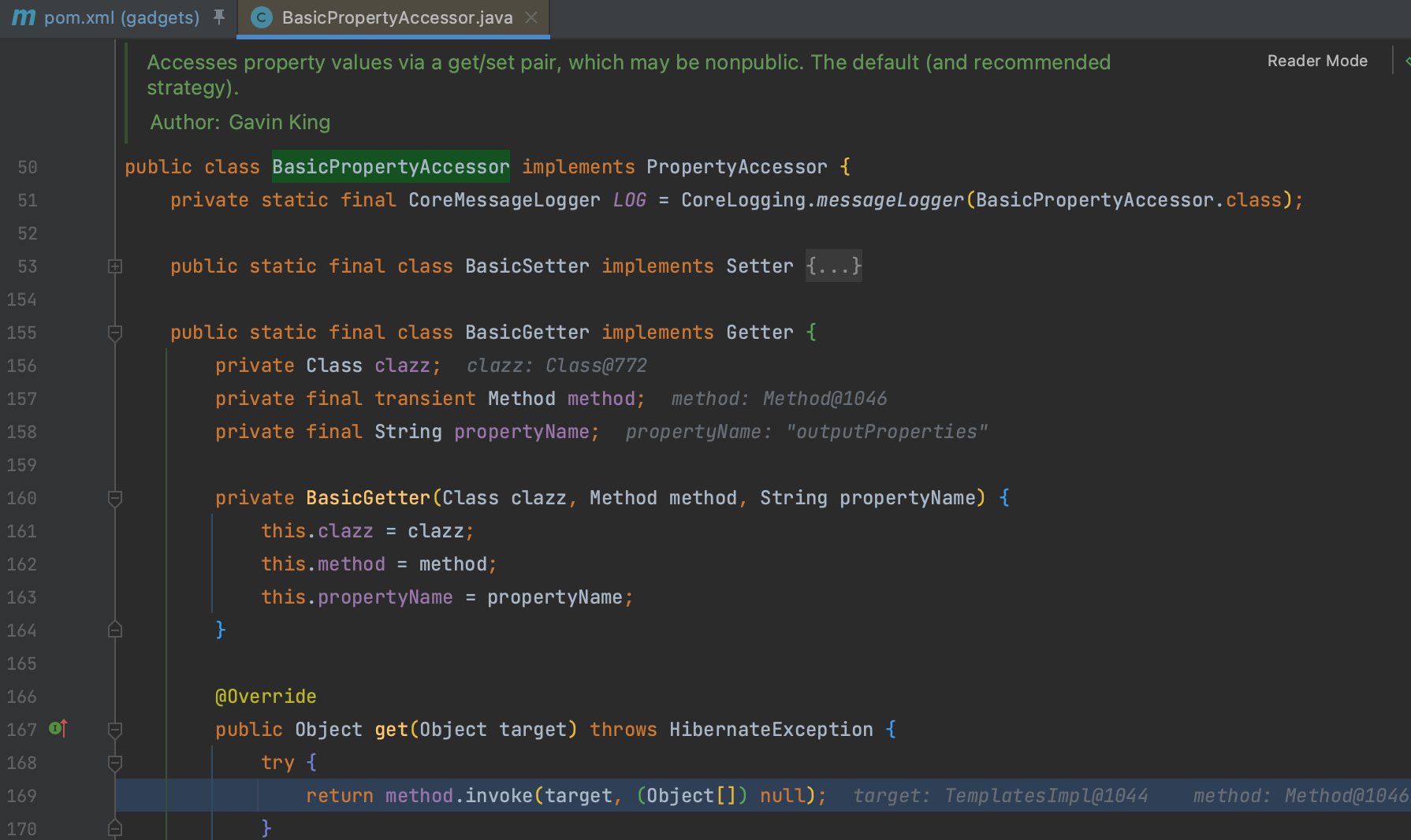The image size is (1411, 840).
Task: Click the get method name on line 167
Action: click(x=391, y=730)
